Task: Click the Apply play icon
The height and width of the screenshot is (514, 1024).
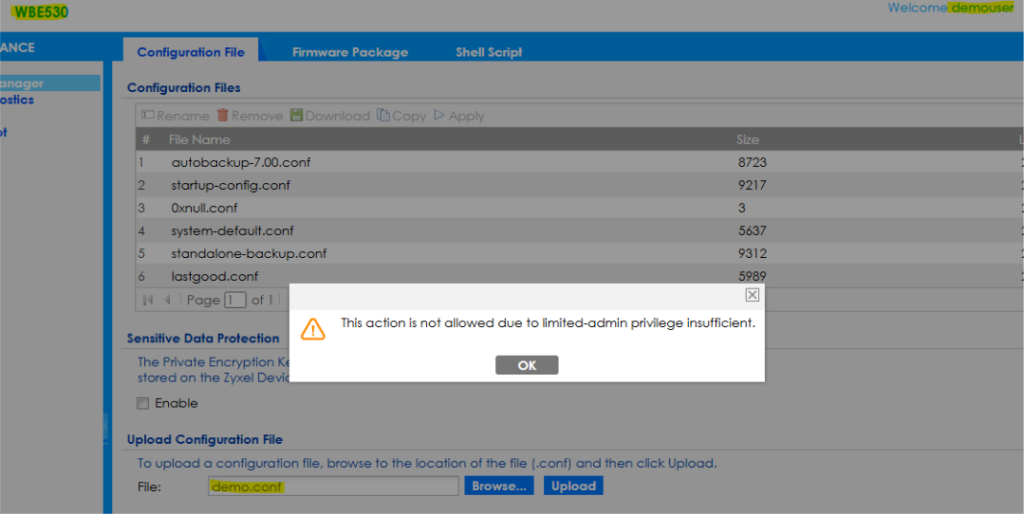Action: (x=439, y=116)
